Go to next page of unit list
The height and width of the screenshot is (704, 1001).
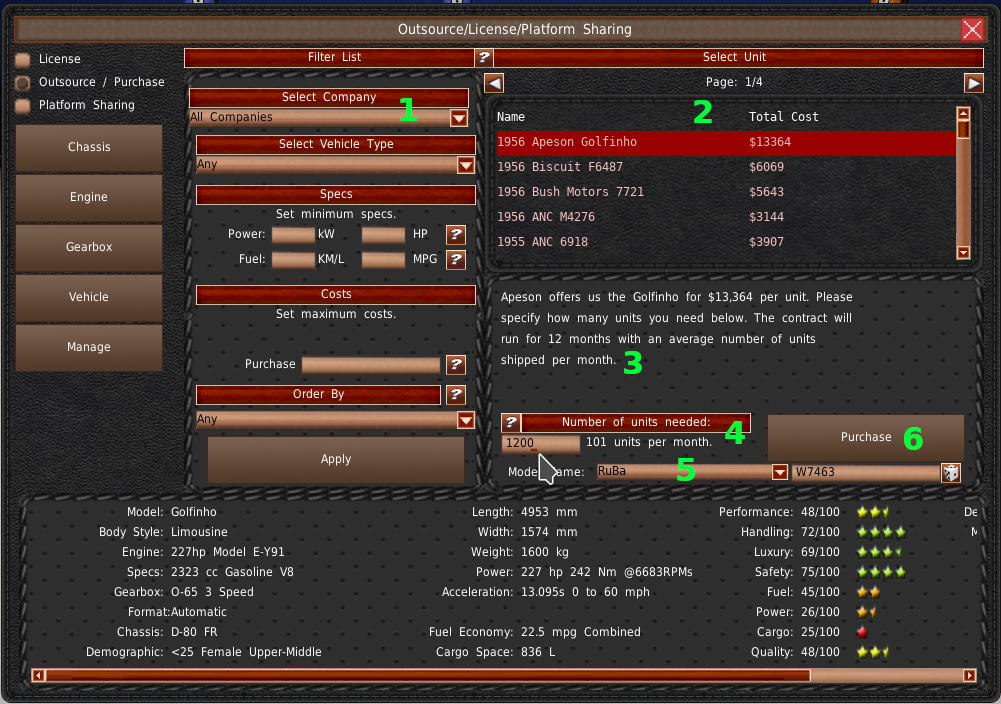(x=973, y=83)
